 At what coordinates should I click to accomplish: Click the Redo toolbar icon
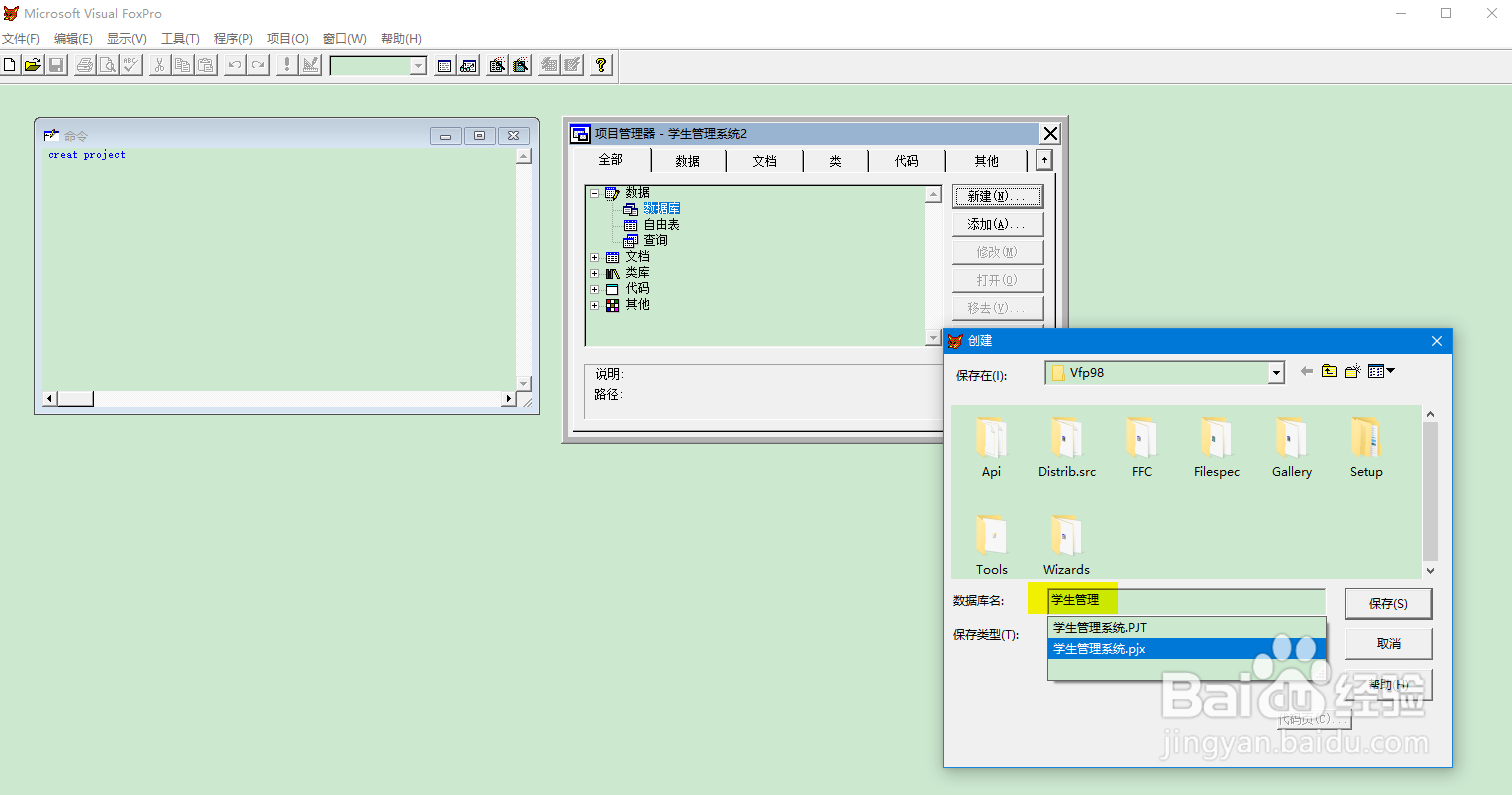pos(258,65)
